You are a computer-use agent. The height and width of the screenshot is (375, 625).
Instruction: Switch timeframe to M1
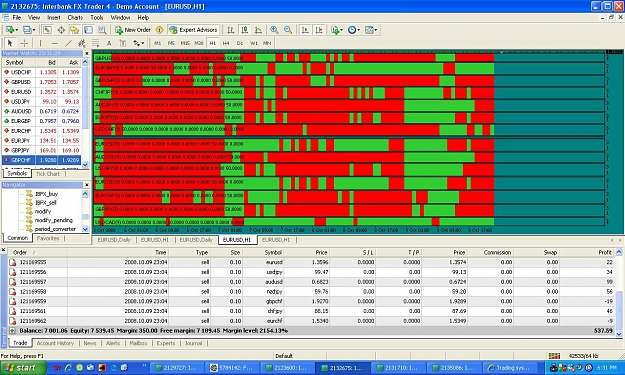[x=158, y=43]
